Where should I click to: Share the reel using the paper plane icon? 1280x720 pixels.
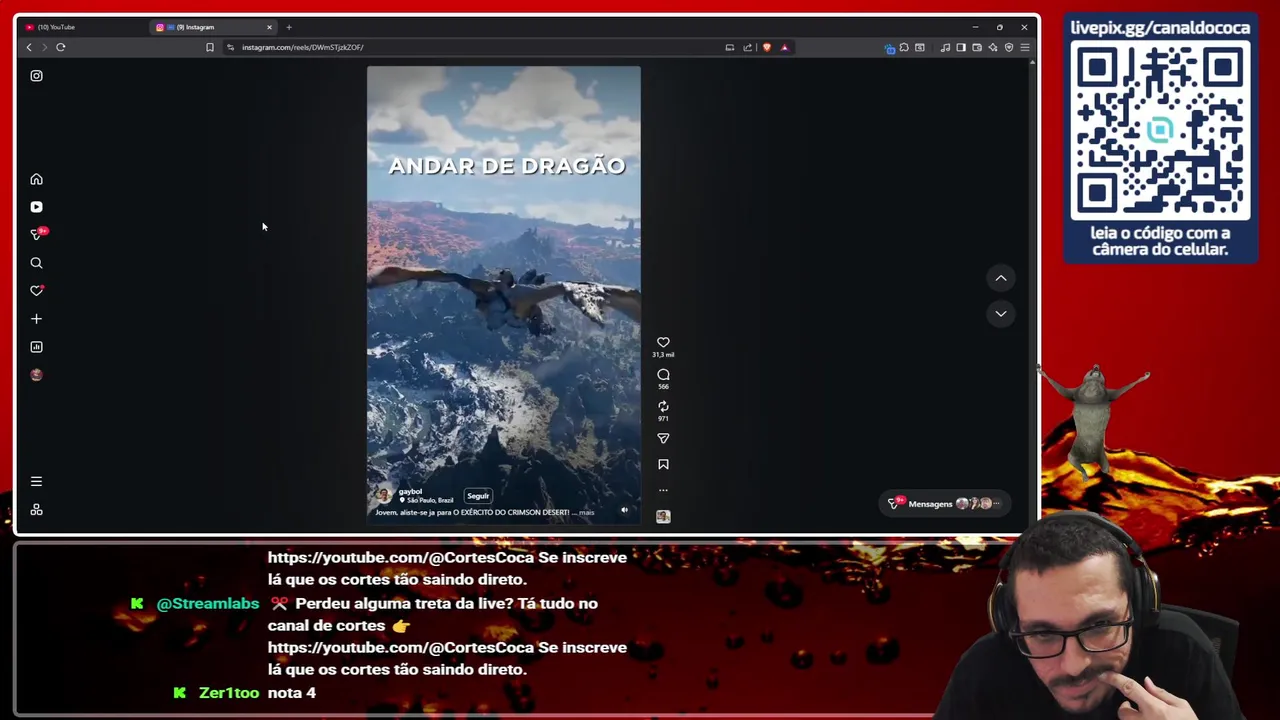(663, 438)
